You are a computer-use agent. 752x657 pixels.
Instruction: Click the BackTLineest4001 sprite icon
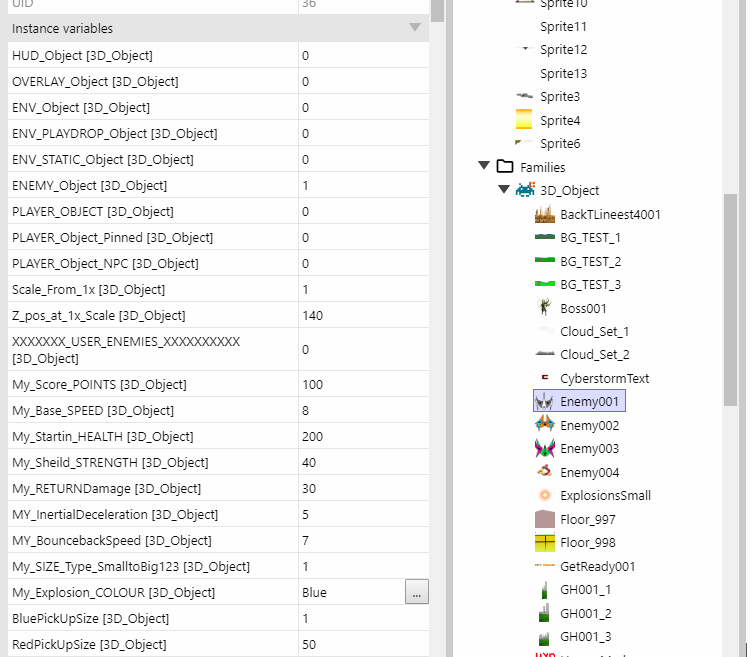click(x=544, y=214)
